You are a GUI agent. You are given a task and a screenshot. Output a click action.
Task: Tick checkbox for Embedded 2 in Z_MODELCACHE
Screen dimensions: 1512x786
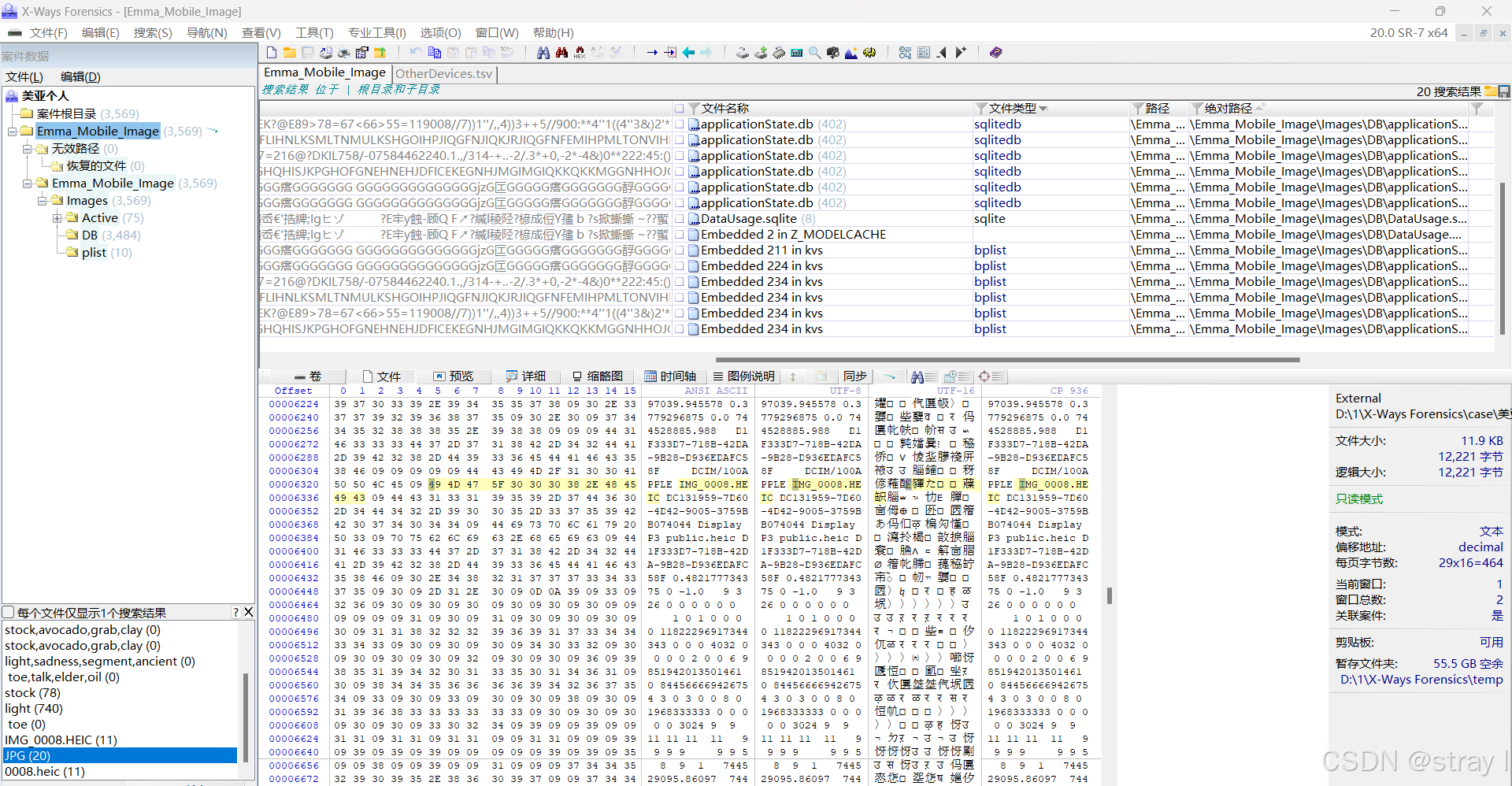pyautogui.click(x=679, y=235)
